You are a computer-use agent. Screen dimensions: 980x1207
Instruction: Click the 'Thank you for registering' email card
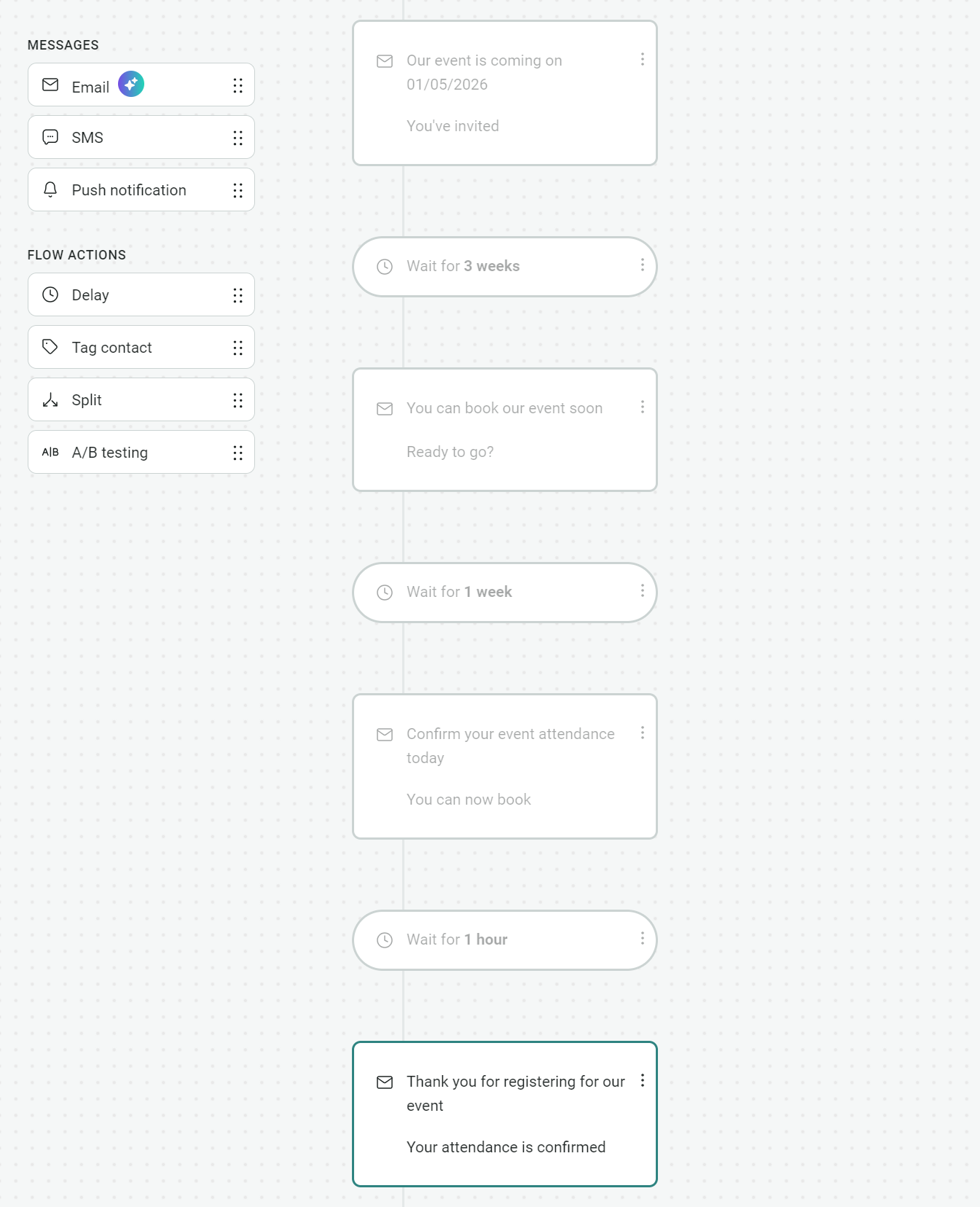point(504,1115)
